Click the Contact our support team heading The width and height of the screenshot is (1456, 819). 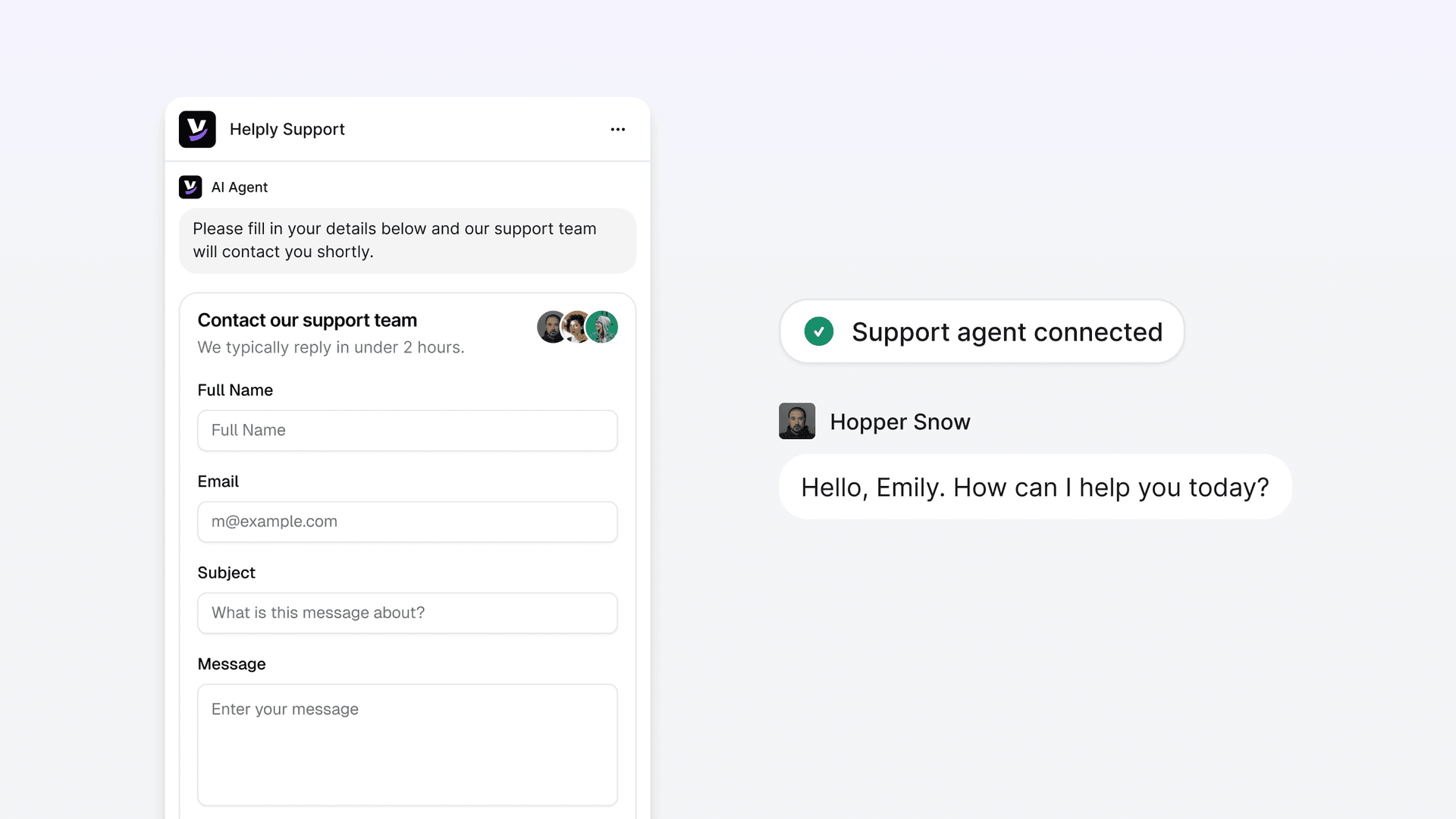point(307,320)
